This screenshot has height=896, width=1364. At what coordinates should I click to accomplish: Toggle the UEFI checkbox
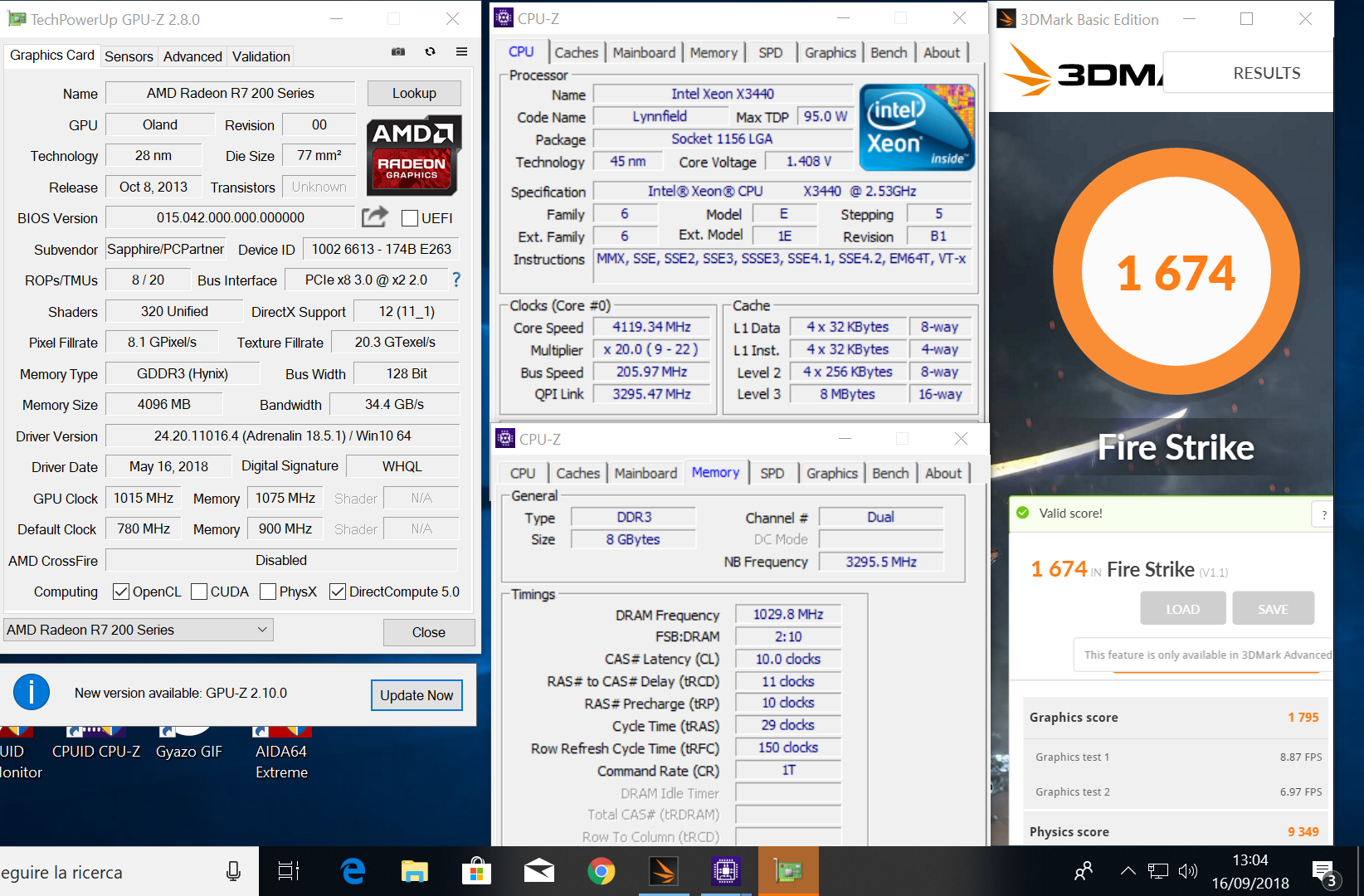coord(410,218)
